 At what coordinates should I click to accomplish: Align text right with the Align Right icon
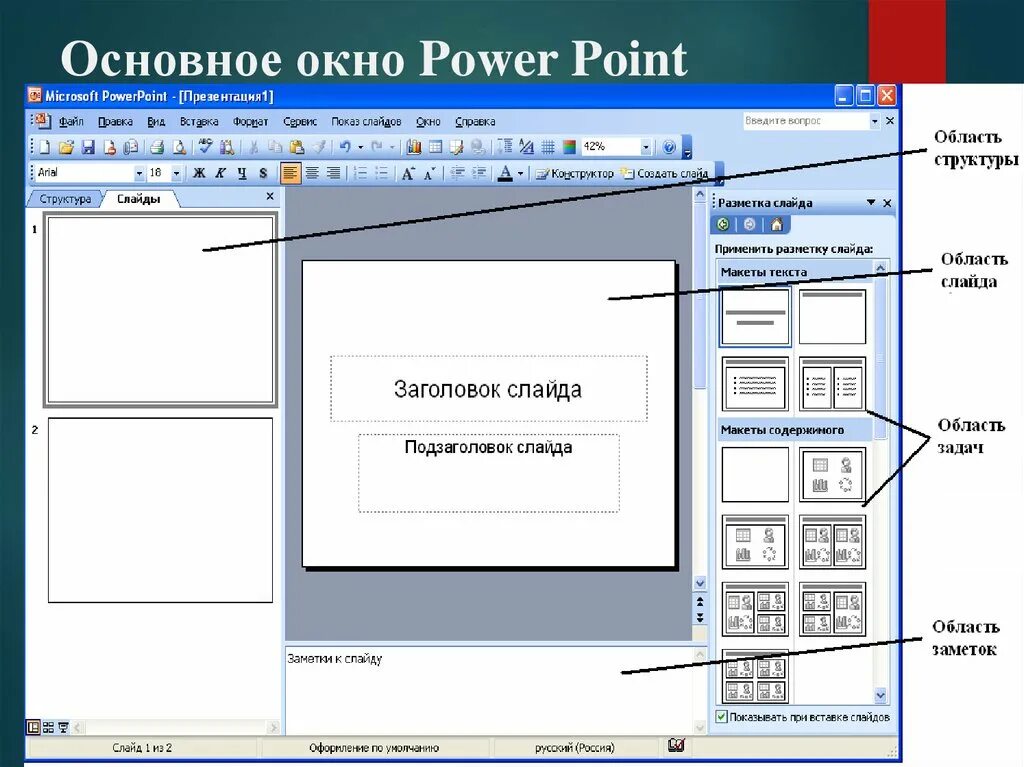333,173
